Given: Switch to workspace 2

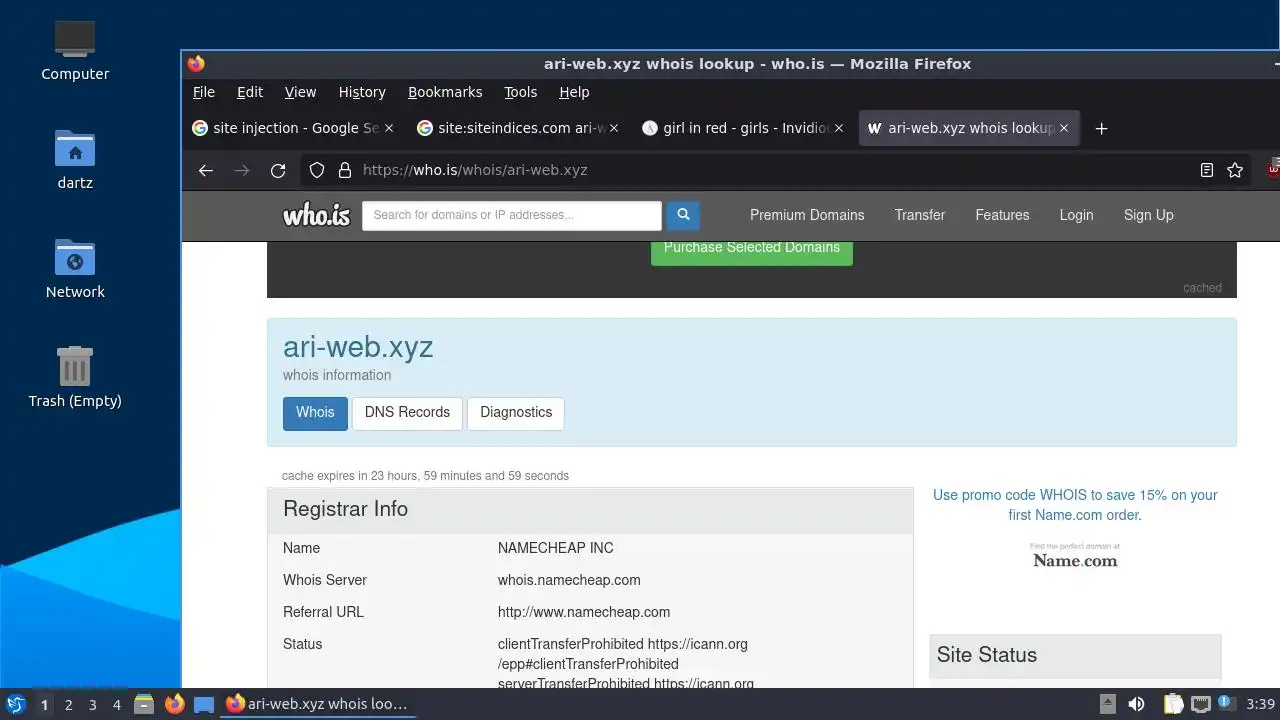Looking at the screenshot, I should tap(68, 704).
